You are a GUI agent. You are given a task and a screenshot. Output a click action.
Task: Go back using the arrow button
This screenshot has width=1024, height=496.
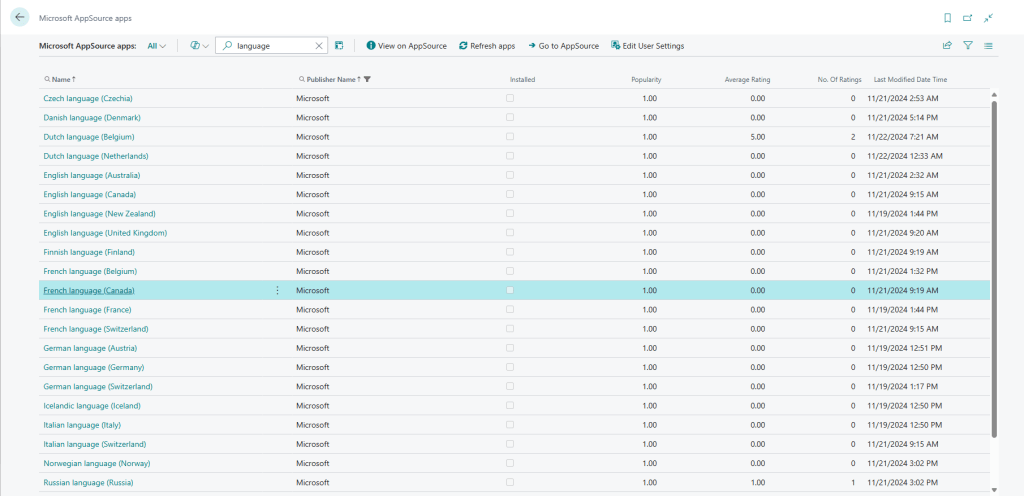(x=20, y=18)
